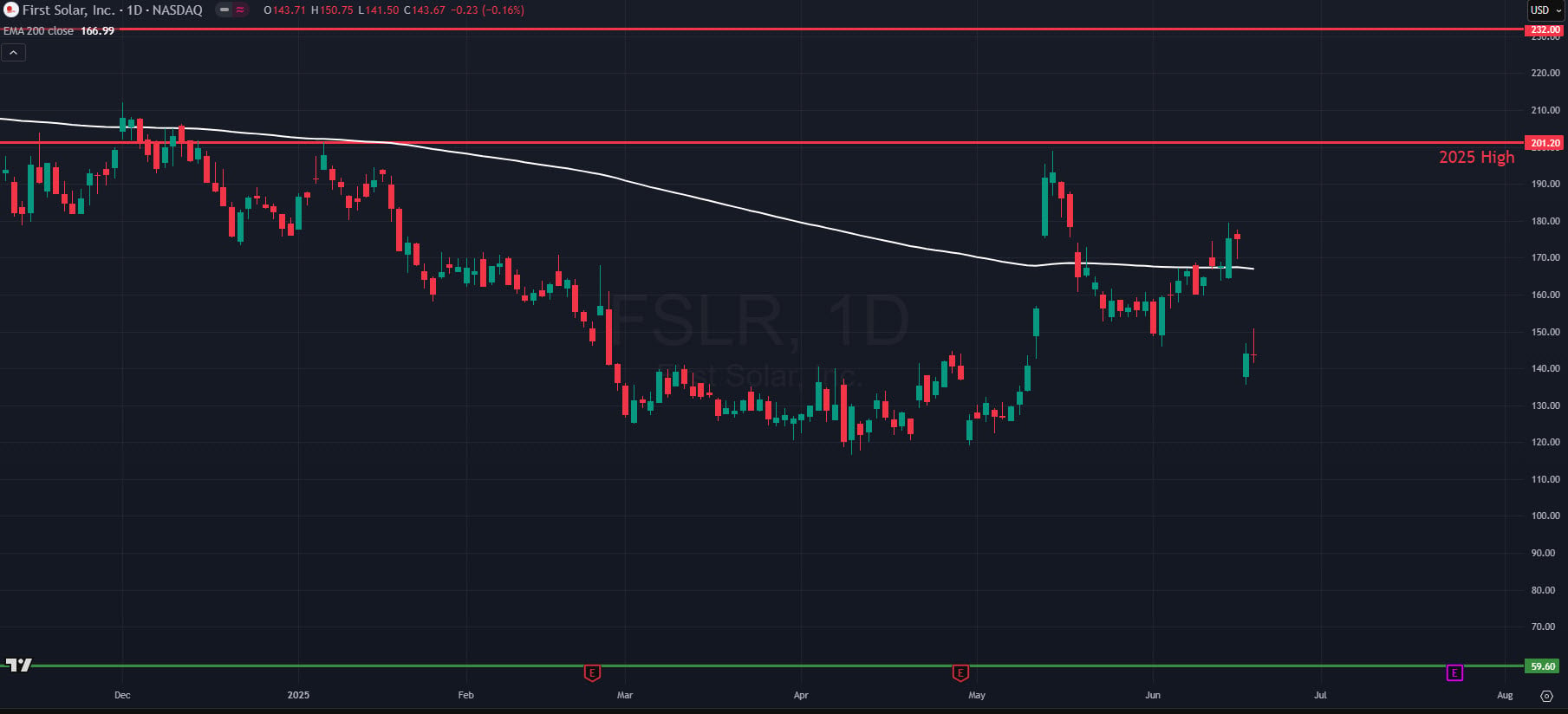Click the Jul label on the time axis

point(1320,695)
